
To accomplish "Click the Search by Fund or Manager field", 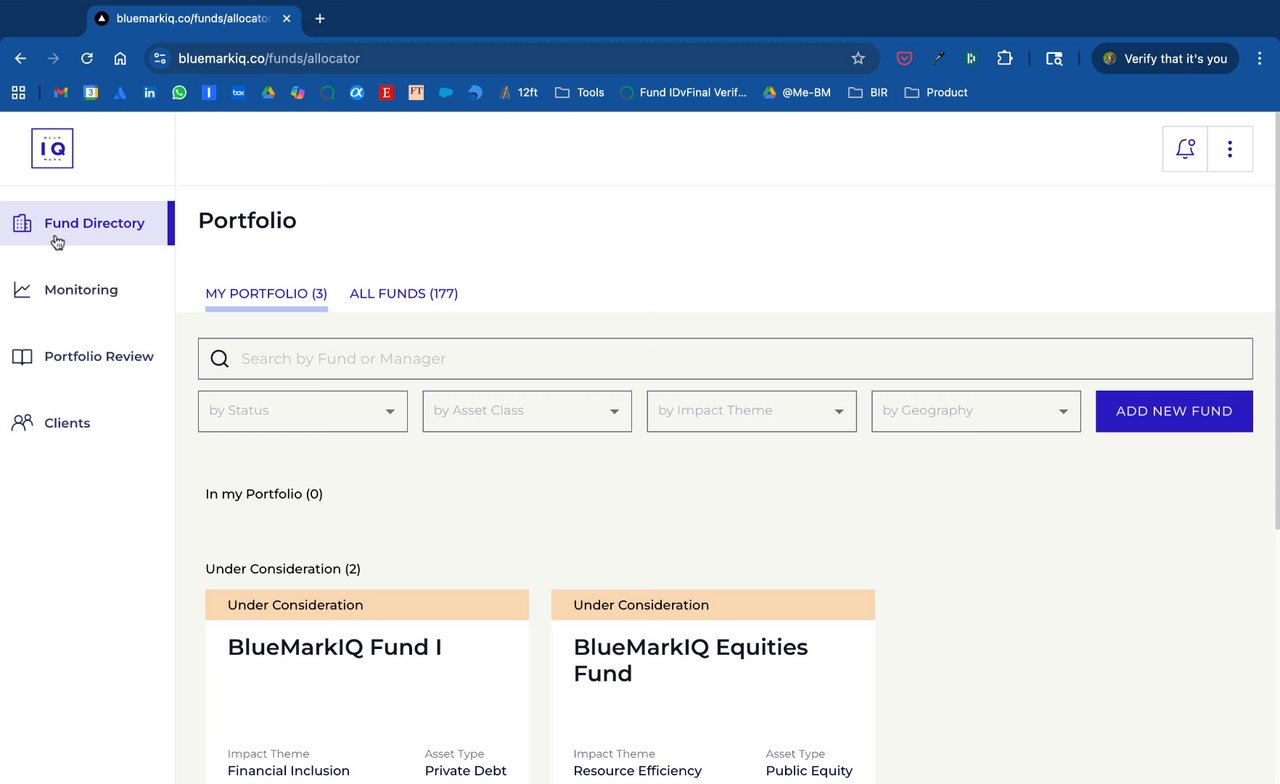I will [x=725, y=359].
